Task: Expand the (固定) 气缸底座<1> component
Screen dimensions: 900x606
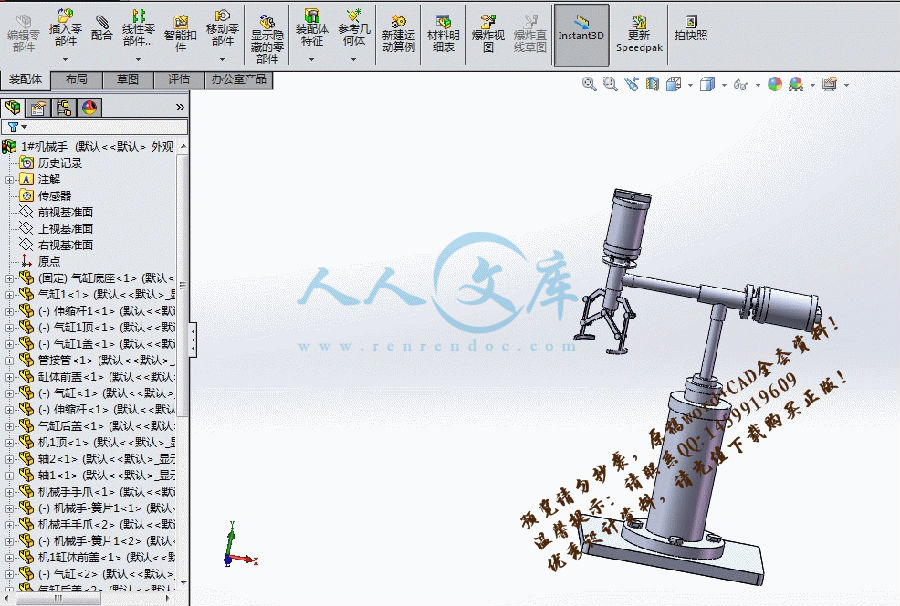Action: (9, 278)
